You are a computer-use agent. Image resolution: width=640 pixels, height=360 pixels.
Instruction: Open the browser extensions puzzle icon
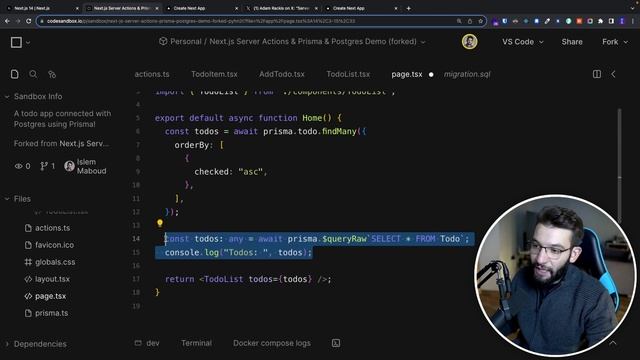600,21
